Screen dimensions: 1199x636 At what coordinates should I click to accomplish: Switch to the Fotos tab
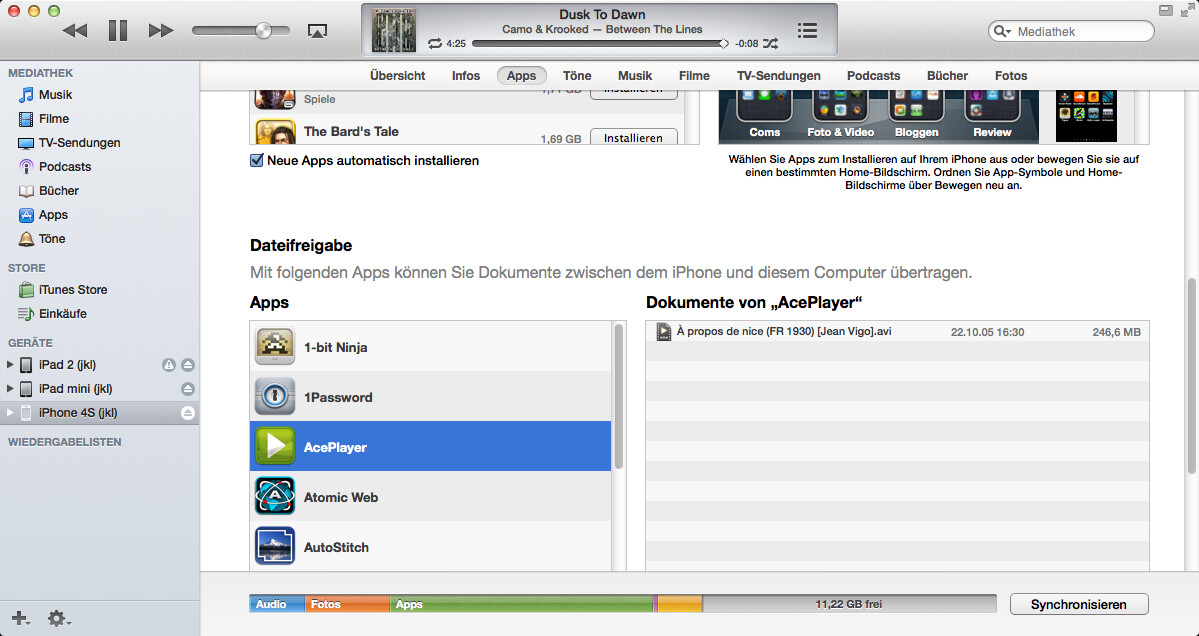(x=1011, y=76)
